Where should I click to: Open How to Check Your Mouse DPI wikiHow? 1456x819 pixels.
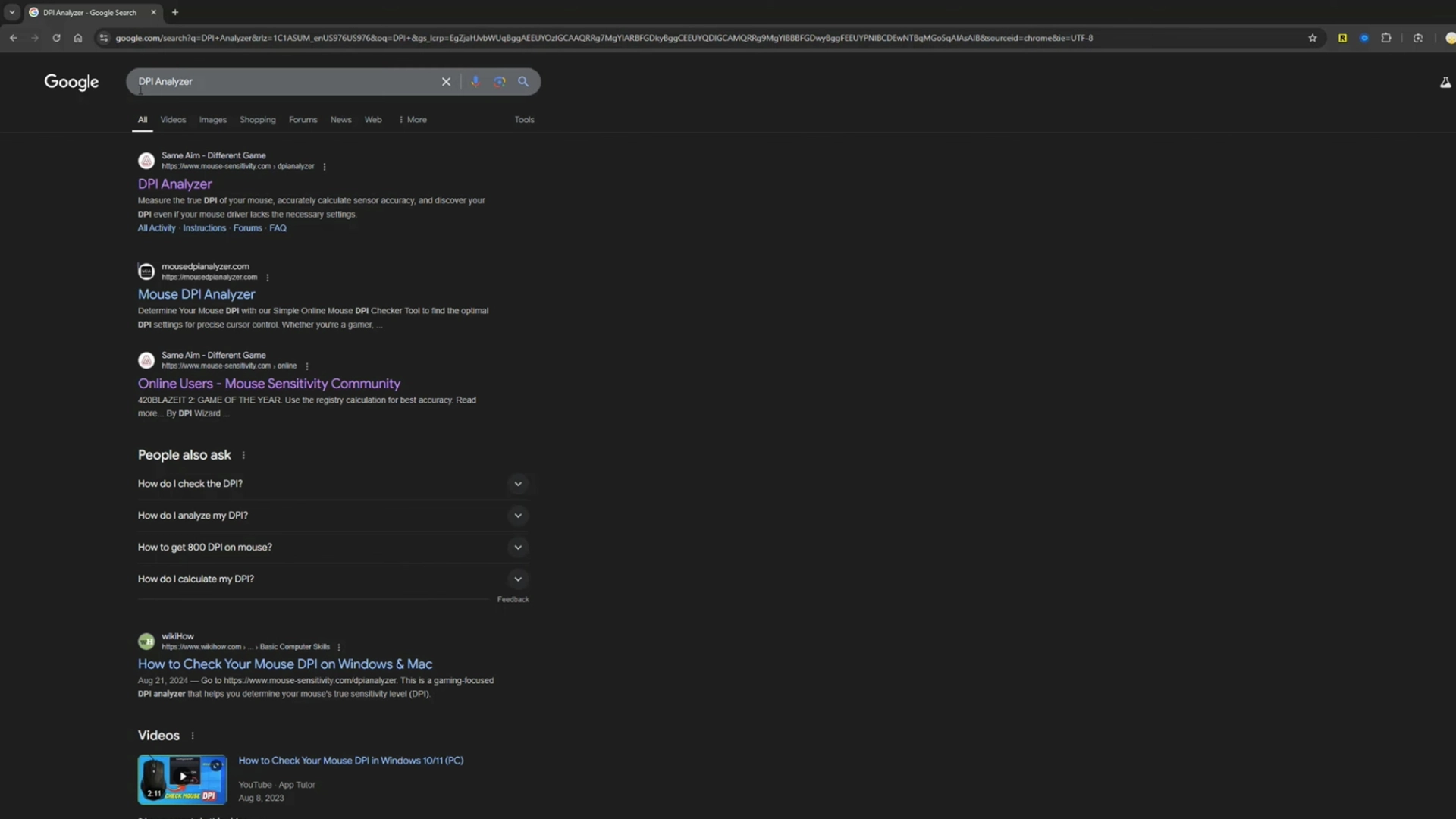click(x=285, y=664)
